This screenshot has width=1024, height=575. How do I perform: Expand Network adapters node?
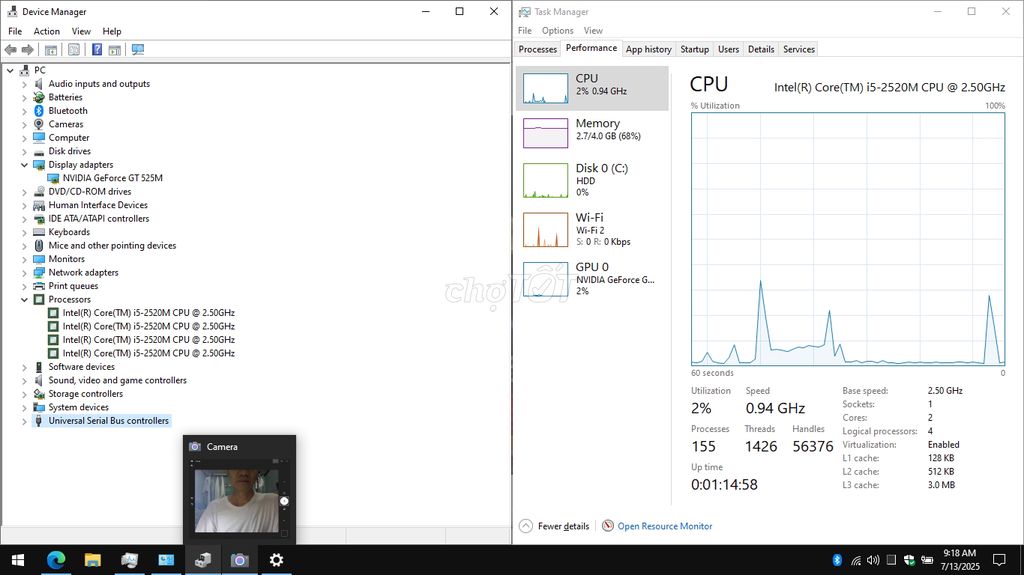(24, 273)
